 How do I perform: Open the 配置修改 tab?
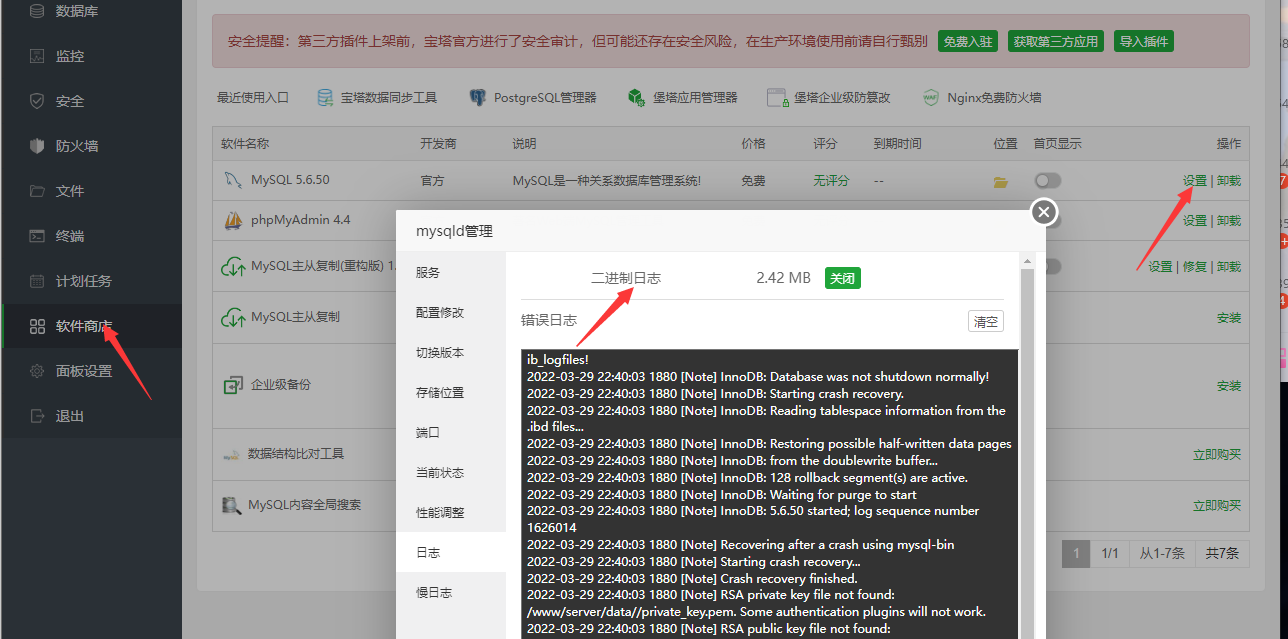point(451,312)
